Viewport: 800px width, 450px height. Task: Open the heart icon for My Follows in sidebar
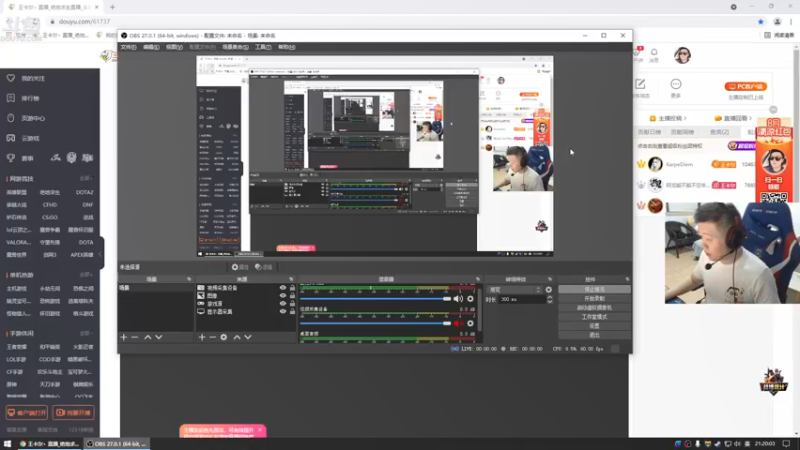tap(11, 78)
